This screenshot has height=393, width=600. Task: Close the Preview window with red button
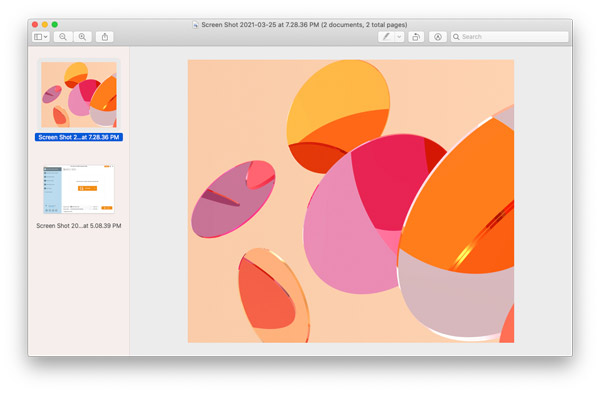click(35, 24)
